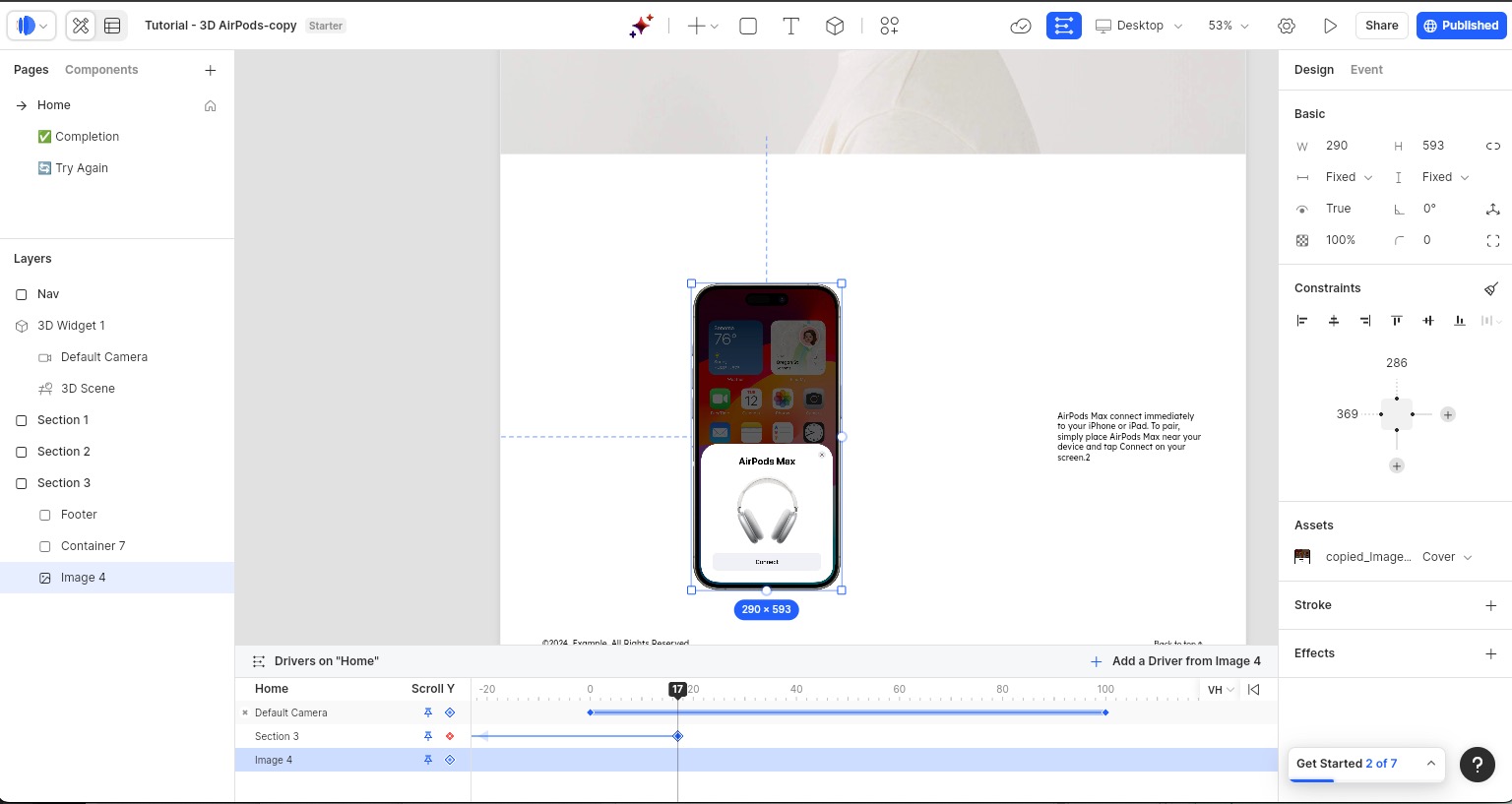
Task: Switch to table data view icon
Action: click(x=112, y=27)
